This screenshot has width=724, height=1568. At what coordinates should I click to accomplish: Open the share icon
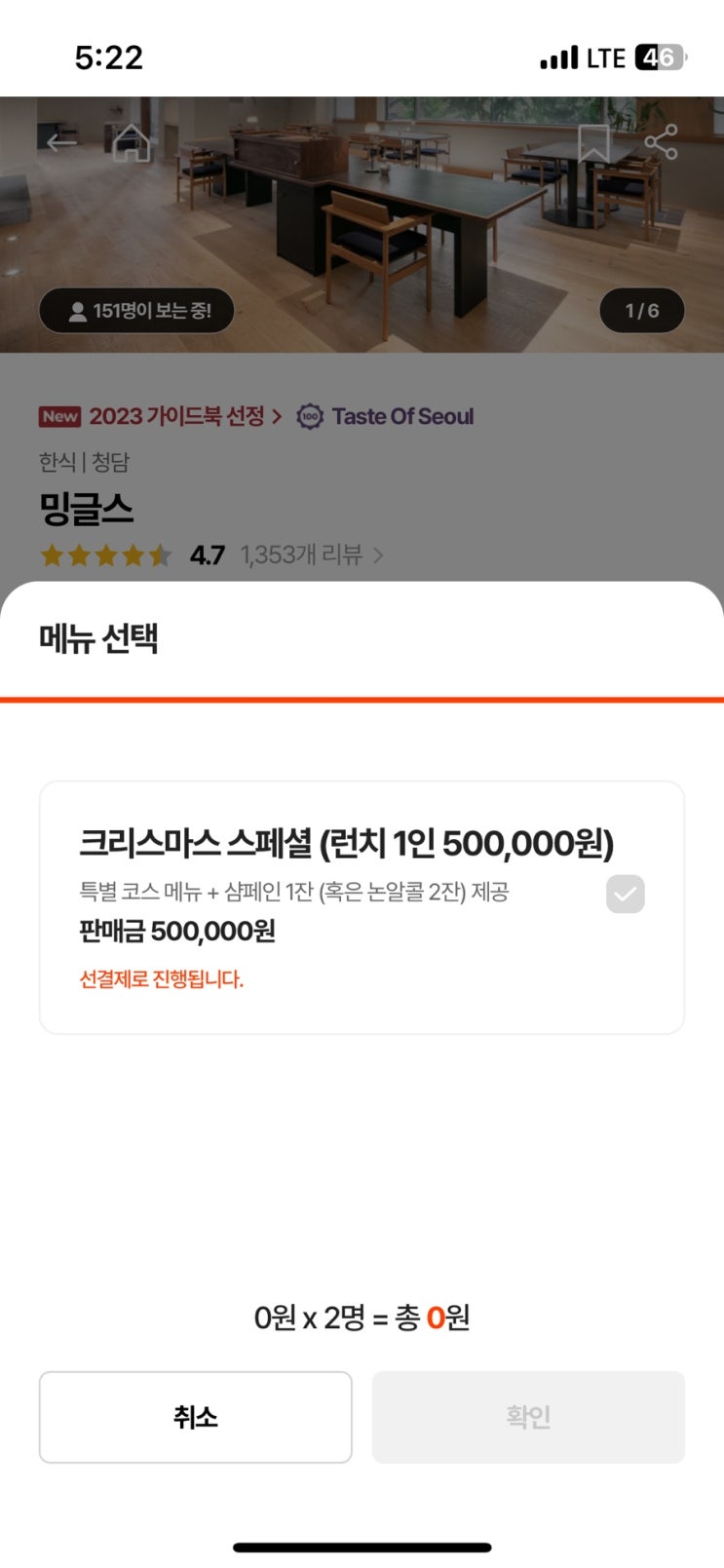click(661, 142)
